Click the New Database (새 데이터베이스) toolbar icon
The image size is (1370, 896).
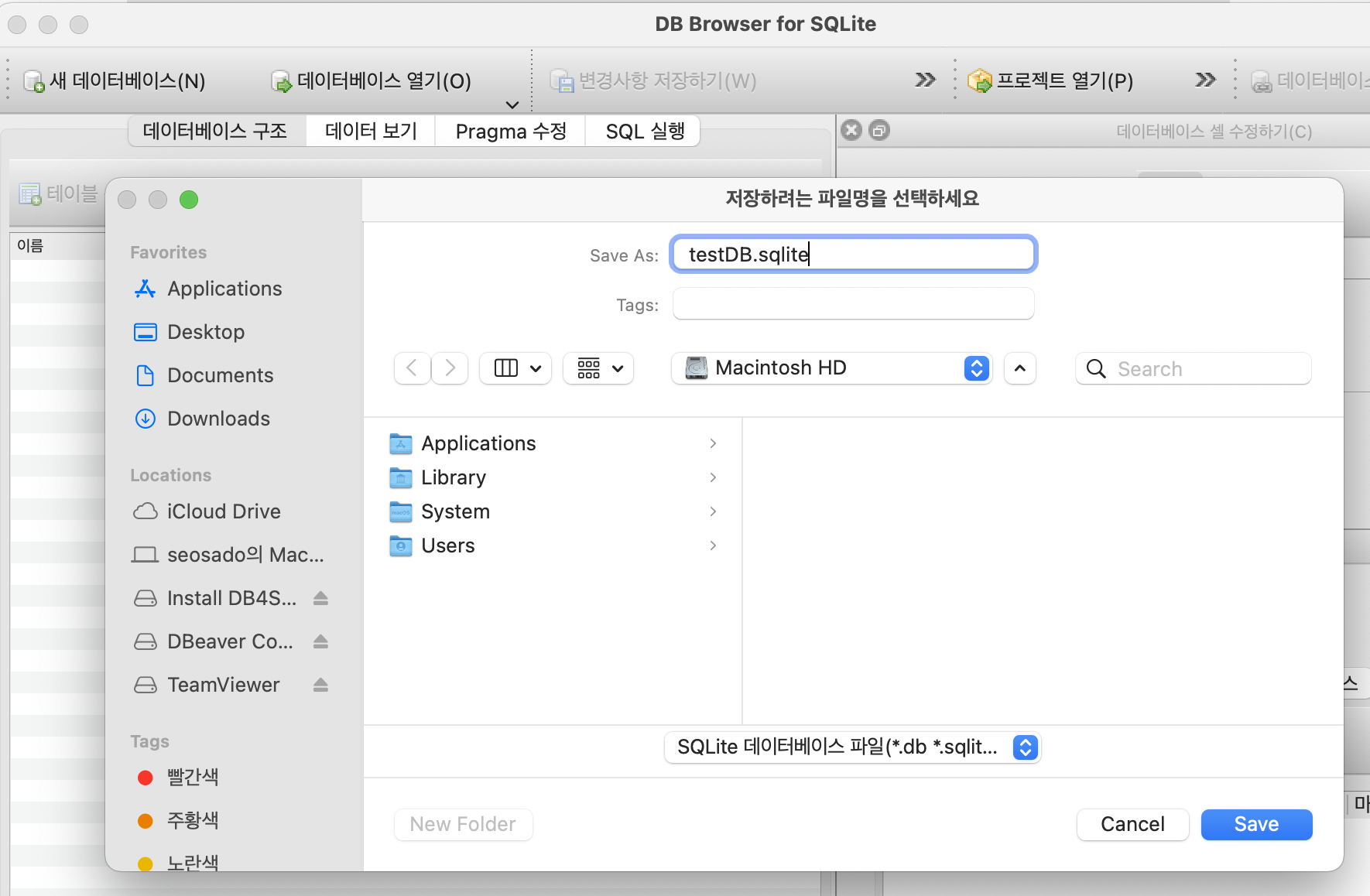pos(34,80)
